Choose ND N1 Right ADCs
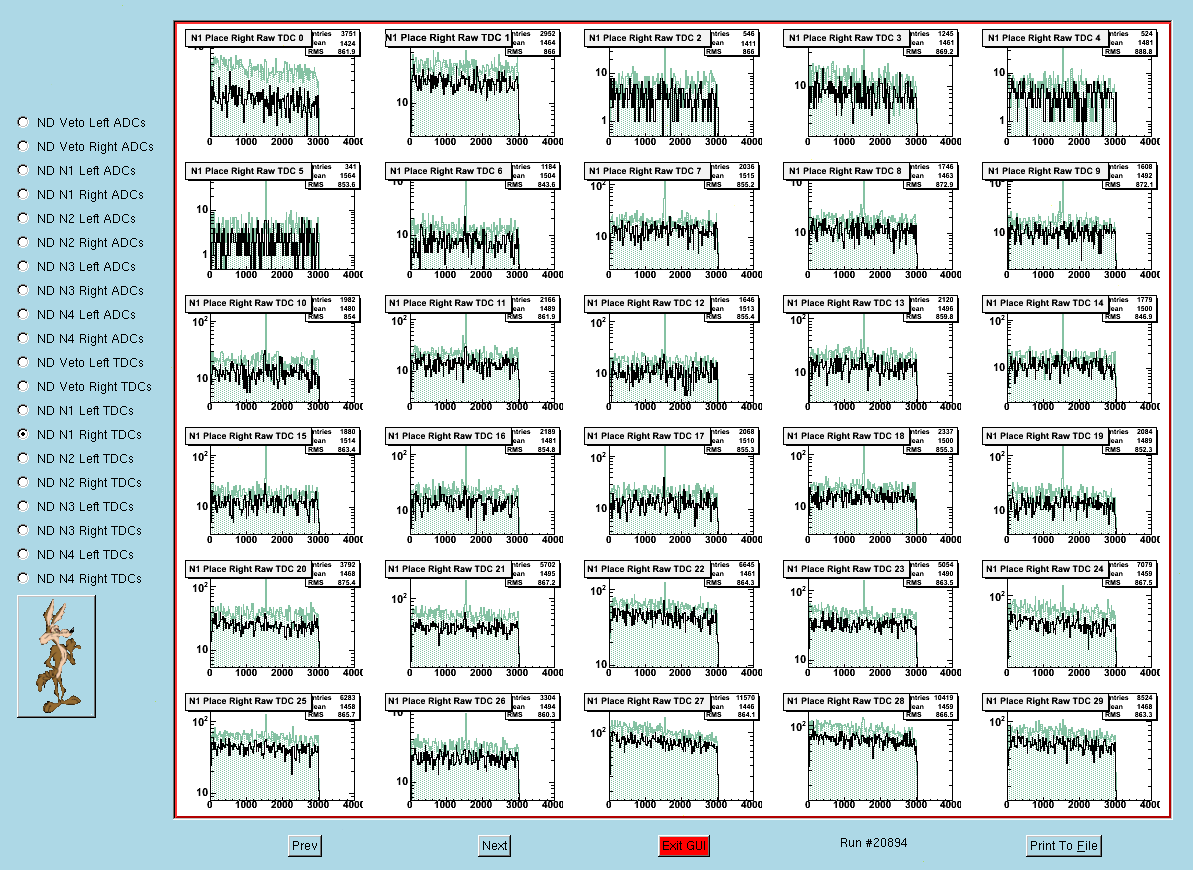 24,194
